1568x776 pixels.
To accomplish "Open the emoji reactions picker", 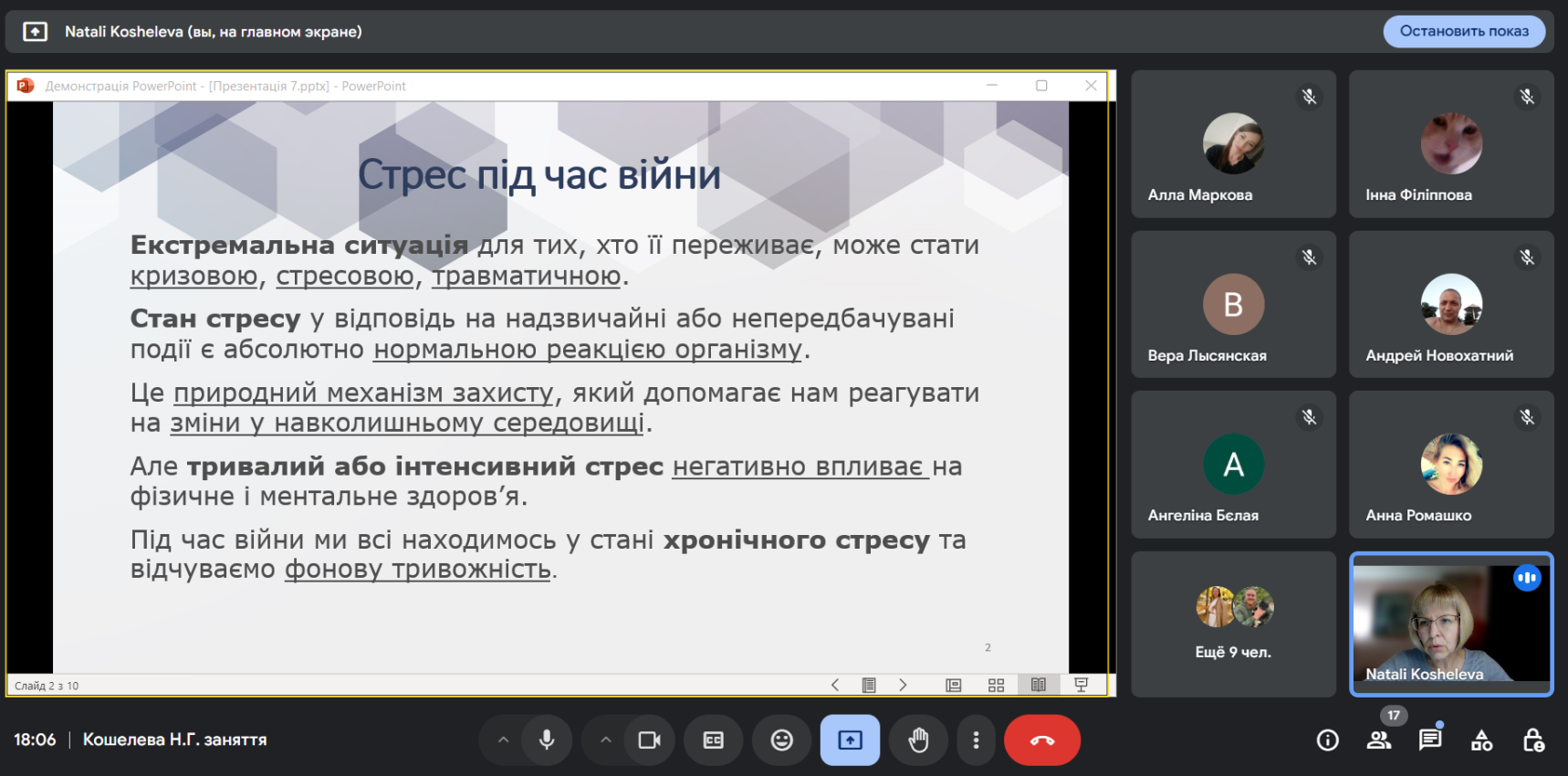I will [782, 739].
